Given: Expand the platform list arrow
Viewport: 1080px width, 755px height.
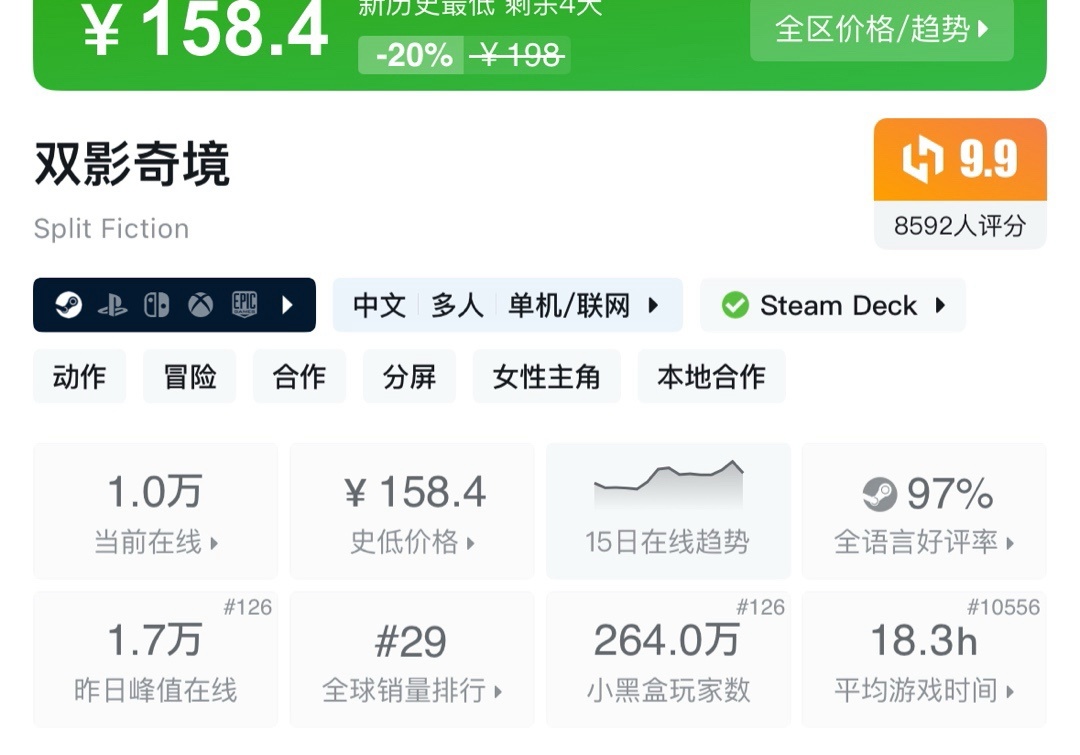Looking at the screenshot, I should pos(288,304).
